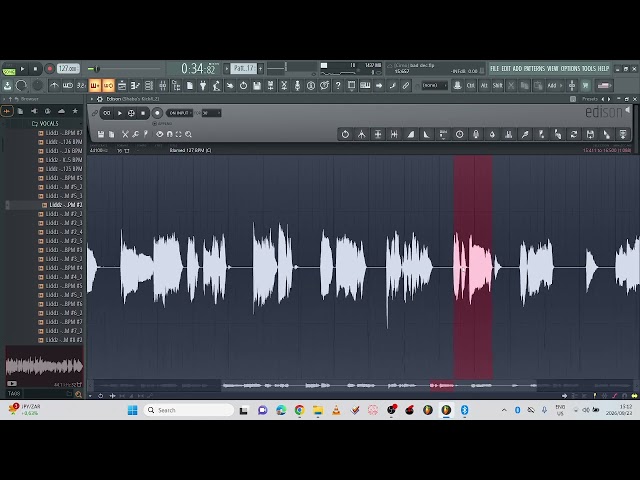Arm the main transport Record button

point(49,69)
